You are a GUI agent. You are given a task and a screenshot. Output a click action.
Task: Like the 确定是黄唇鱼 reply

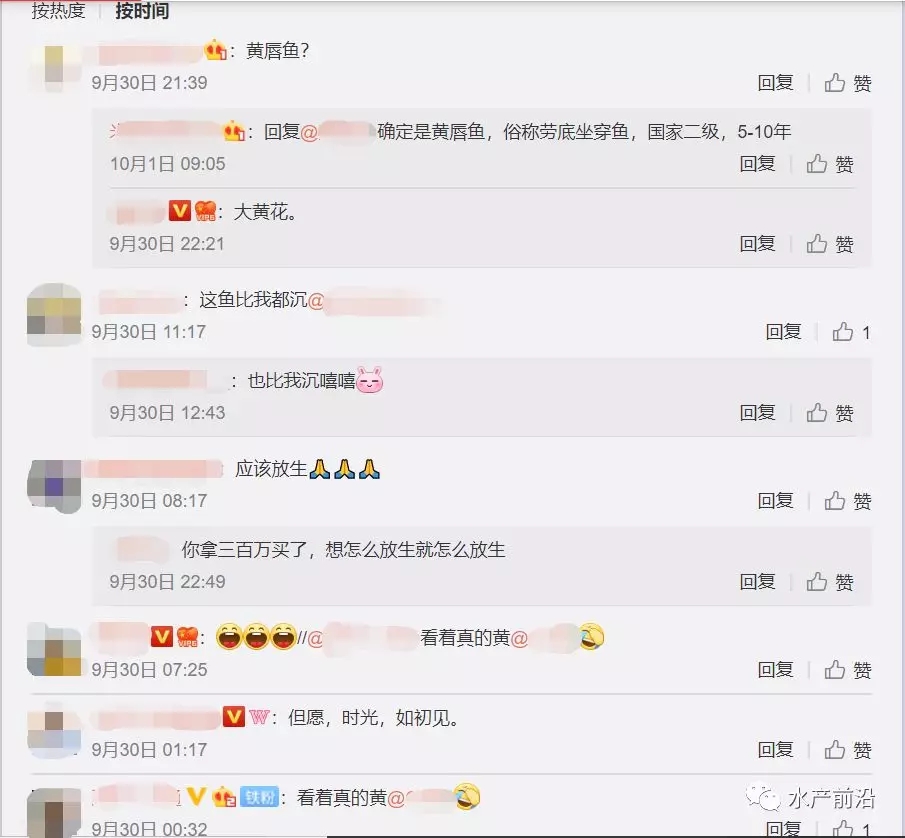tap(829, 164)
